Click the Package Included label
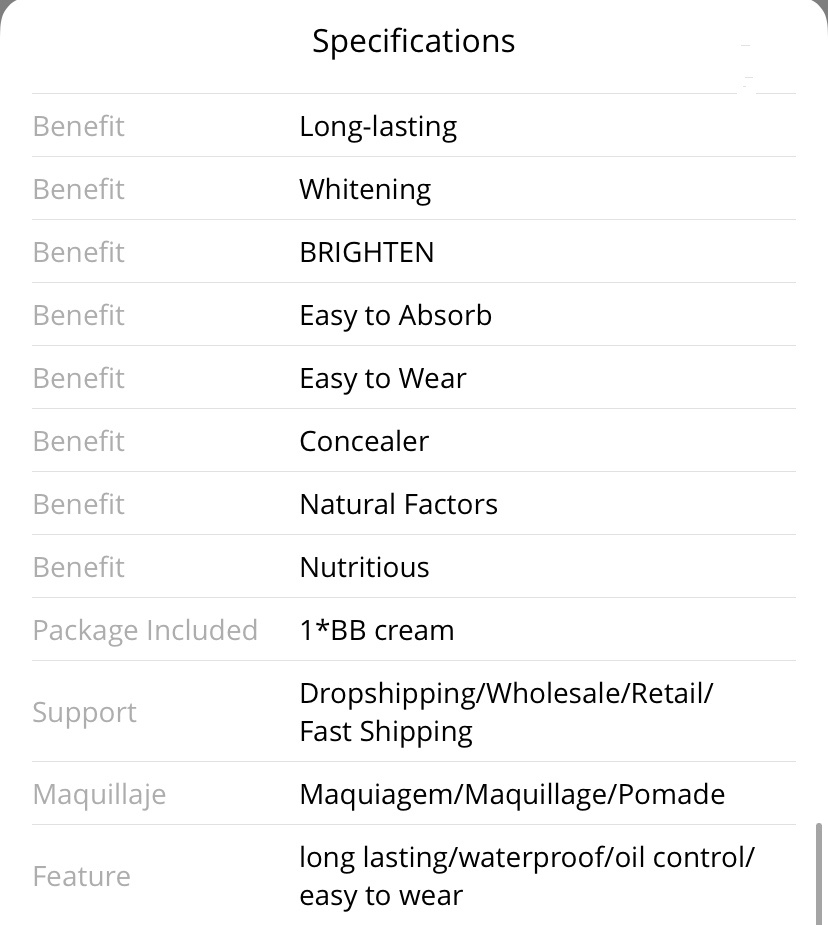The height and width of the screenshot is (925, 828). coord(145,631)
